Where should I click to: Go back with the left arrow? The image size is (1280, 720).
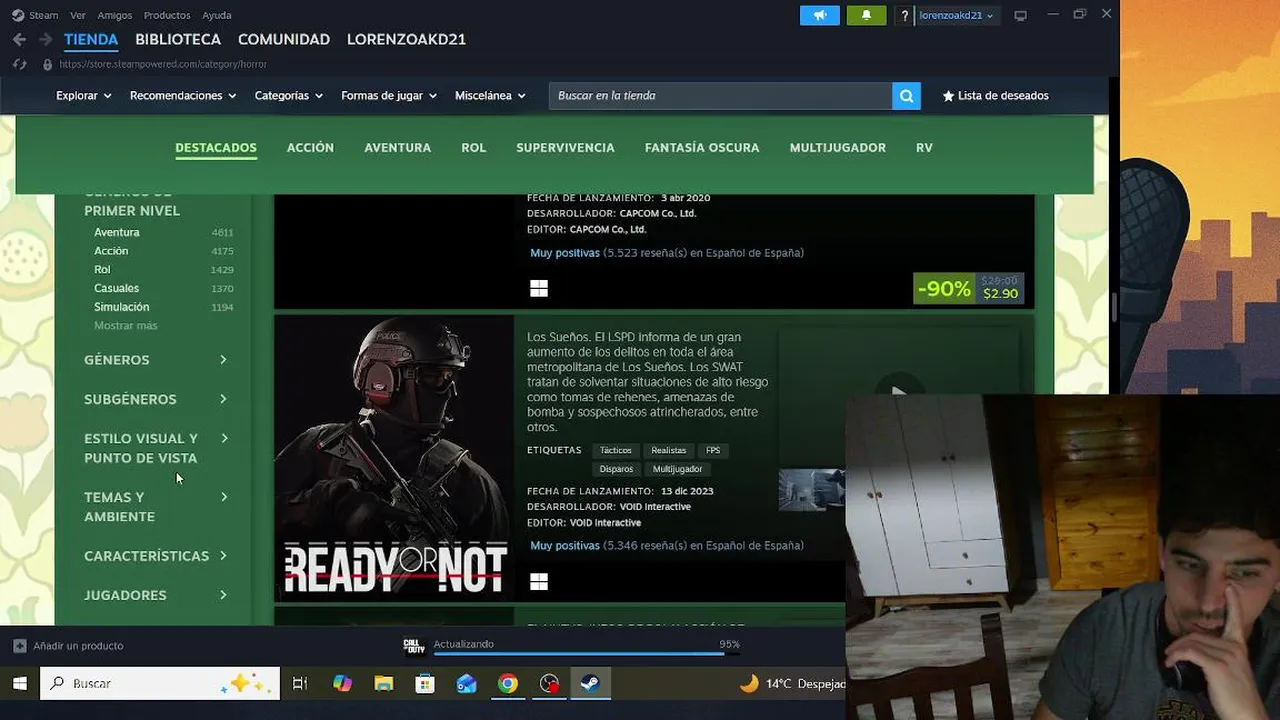pos(19,39)
